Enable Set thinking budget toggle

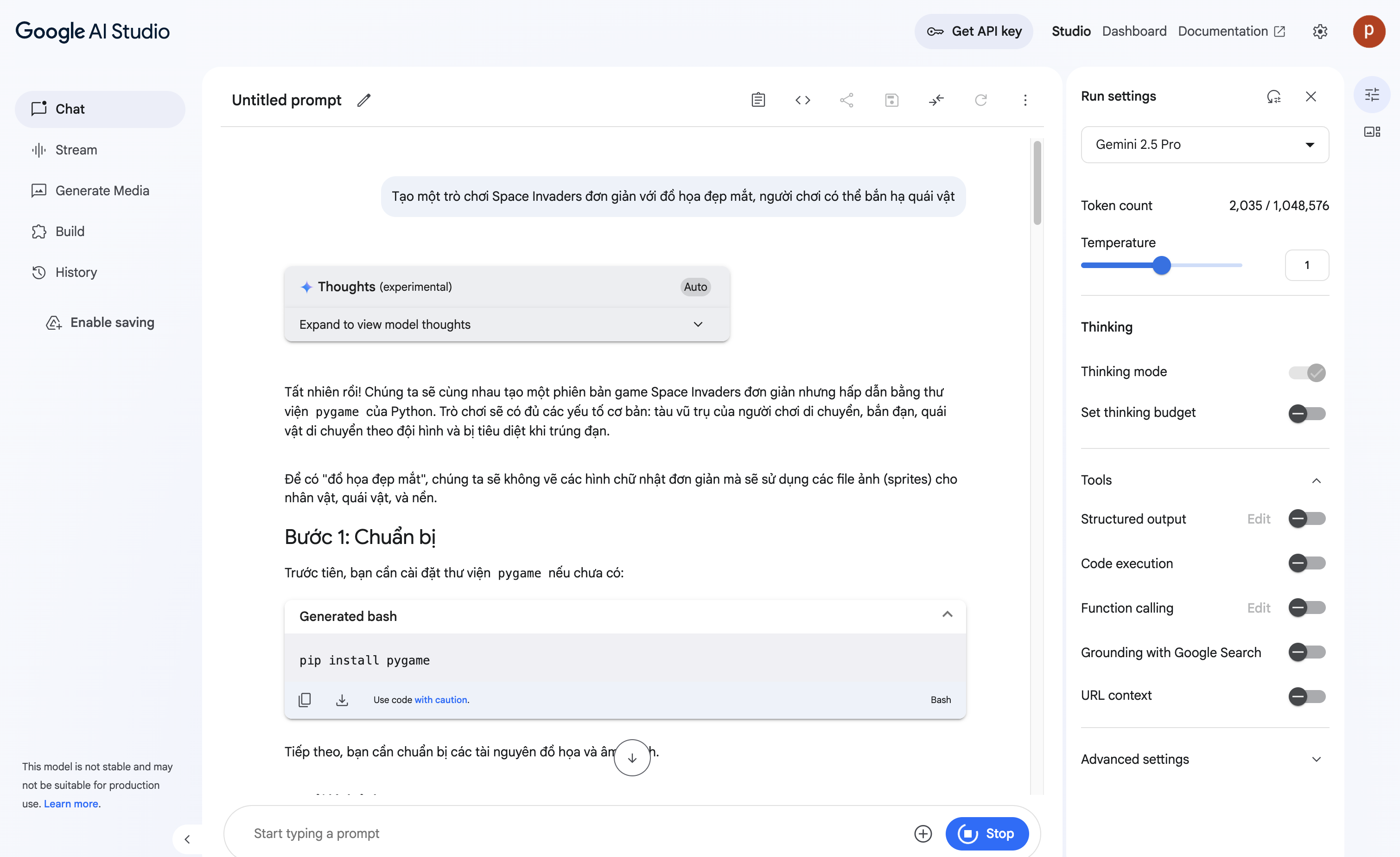click(1306, 413)
